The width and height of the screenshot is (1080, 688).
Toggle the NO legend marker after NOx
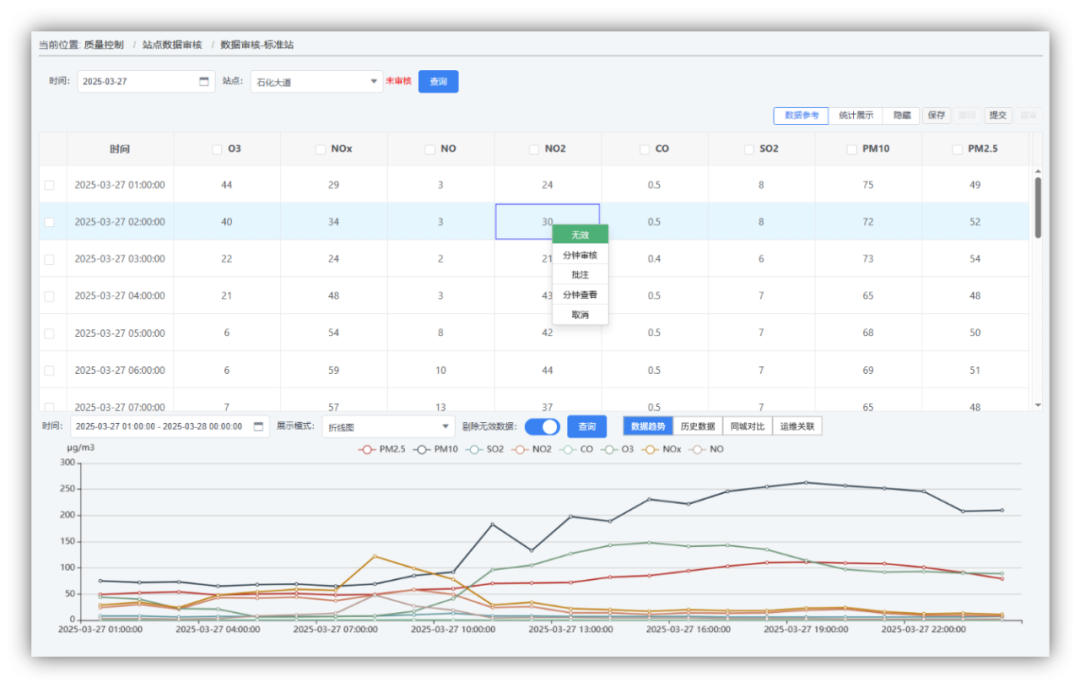pos(697,449)
